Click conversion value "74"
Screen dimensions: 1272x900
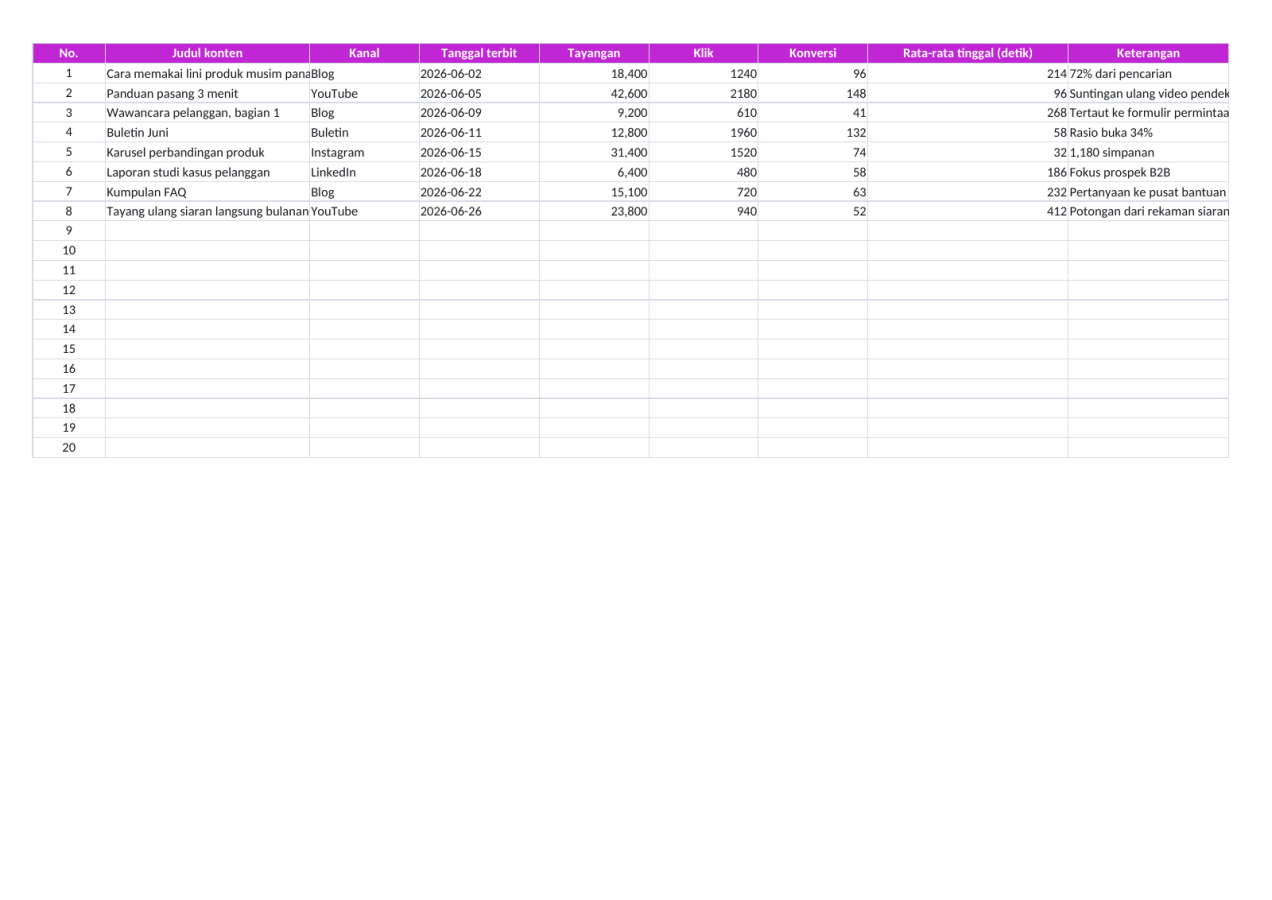coord(812,152)
